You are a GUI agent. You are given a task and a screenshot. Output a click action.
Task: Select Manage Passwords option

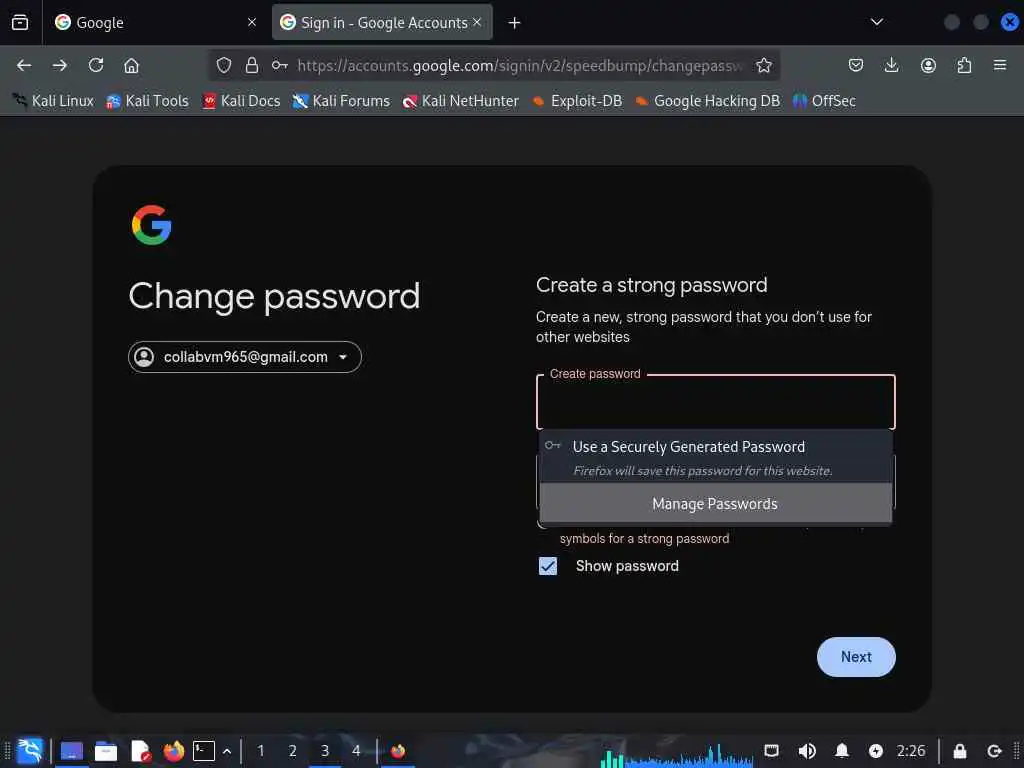click(x=716, y=504)
